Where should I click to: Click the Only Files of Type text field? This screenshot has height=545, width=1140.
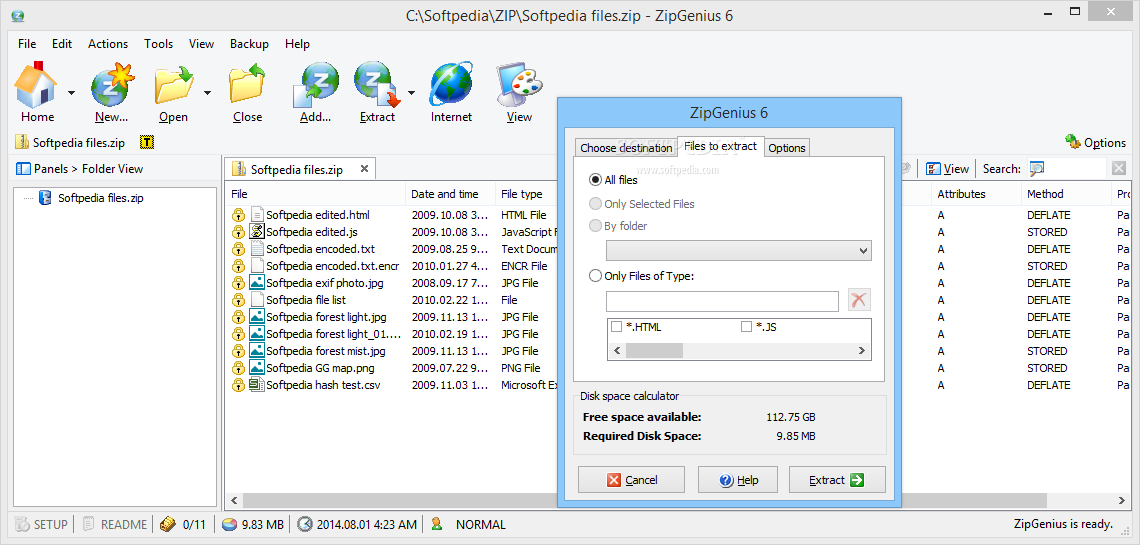click(x=722, y=301)
